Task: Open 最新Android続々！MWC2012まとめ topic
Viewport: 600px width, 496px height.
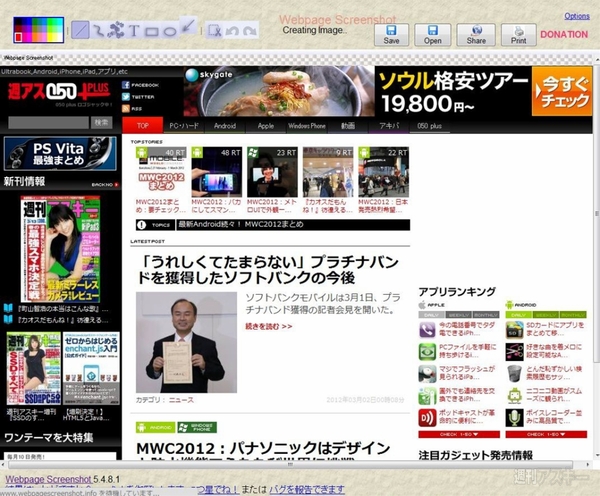Action: tap(241, 224)
